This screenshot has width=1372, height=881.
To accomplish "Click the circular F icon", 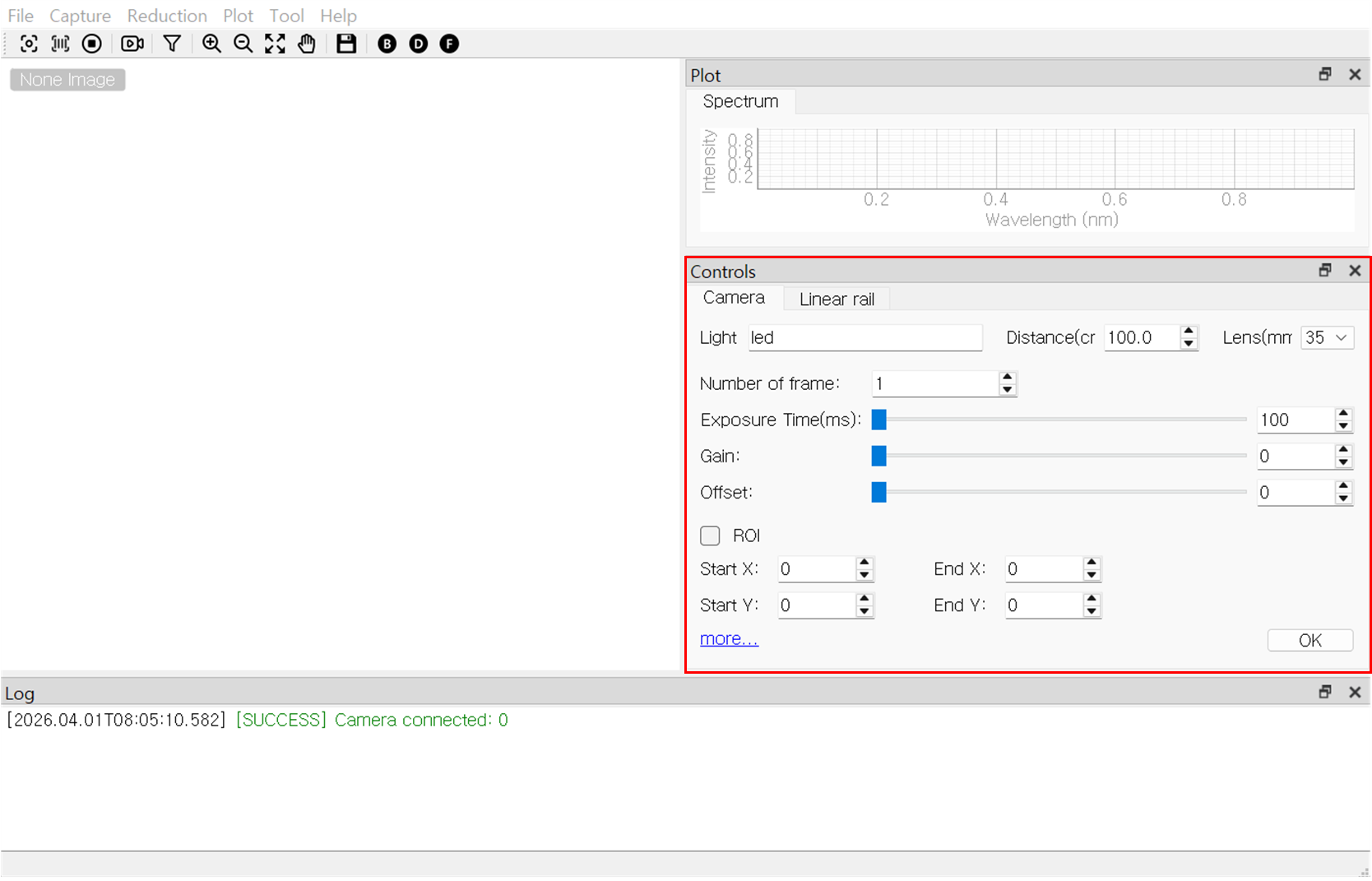I will (x=449, y=44).
